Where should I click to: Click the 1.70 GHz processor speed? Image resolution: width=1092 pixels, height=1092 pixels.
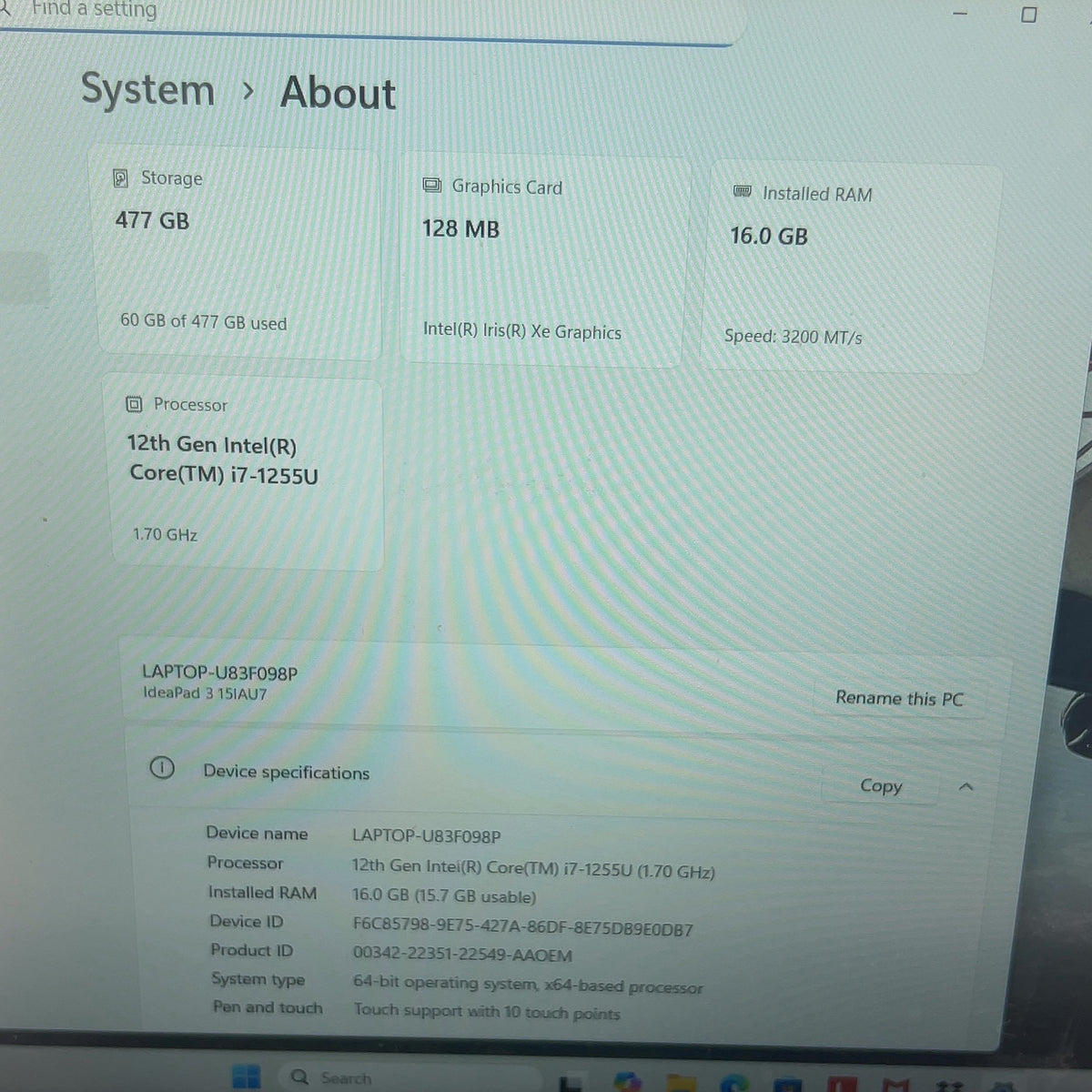pyautogui.click(x=165, y=534)
